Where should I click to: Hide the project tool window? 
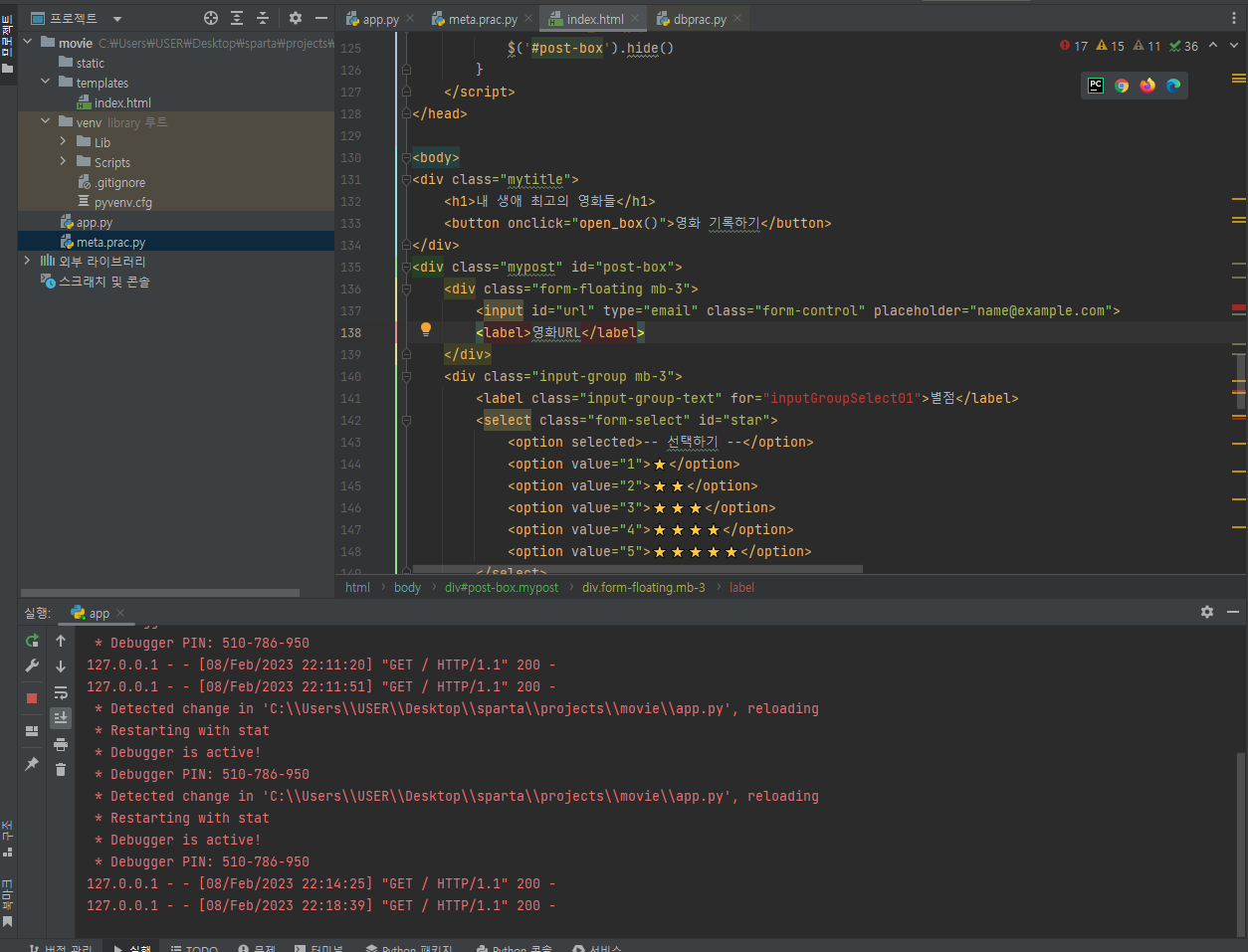coord(321,18)
